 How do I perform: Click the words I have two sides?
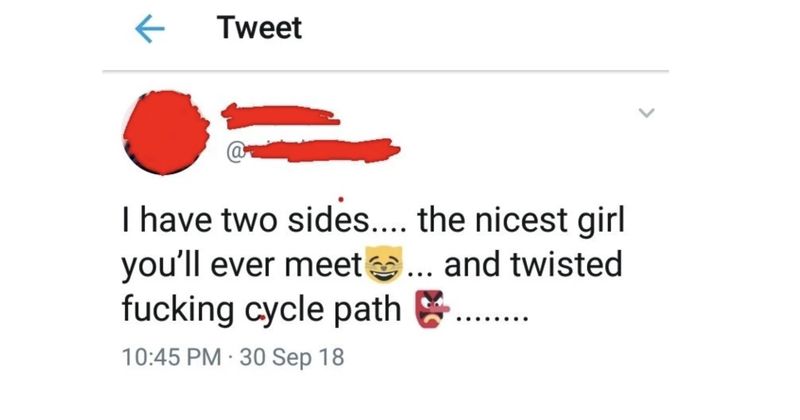click(245, 220)
